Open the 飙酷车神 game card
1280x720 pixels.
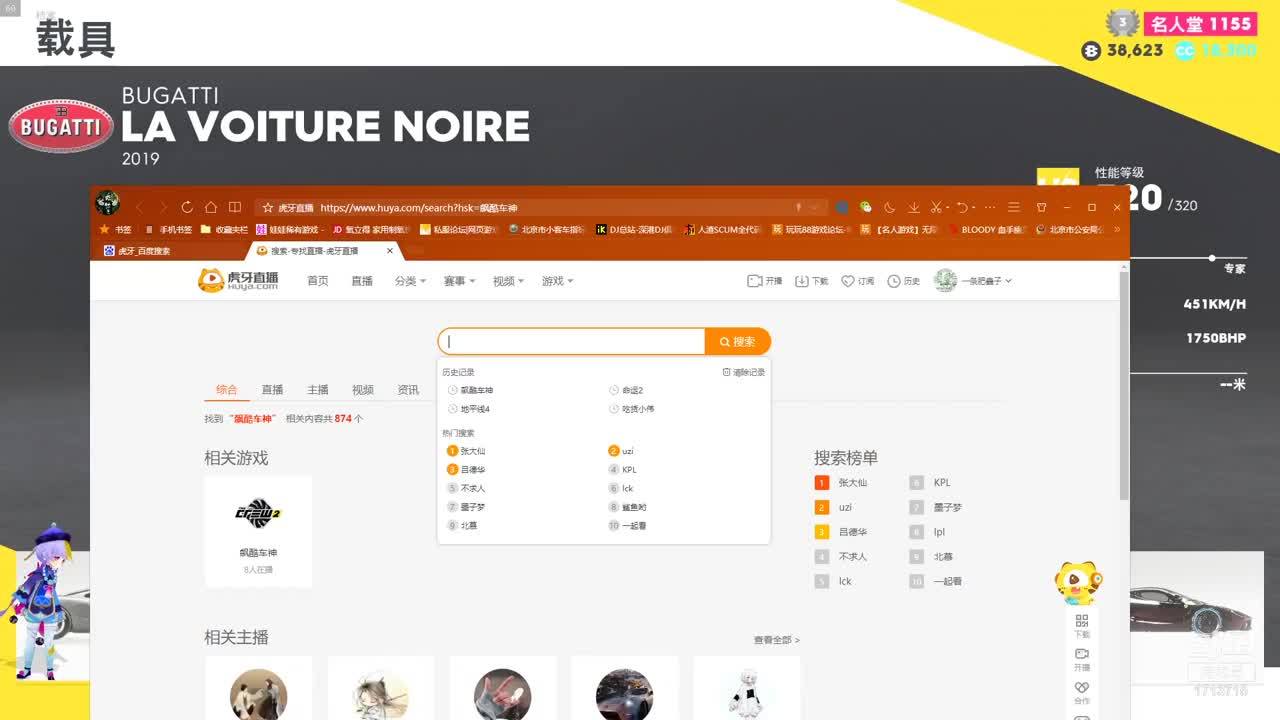tap(258, 531)
